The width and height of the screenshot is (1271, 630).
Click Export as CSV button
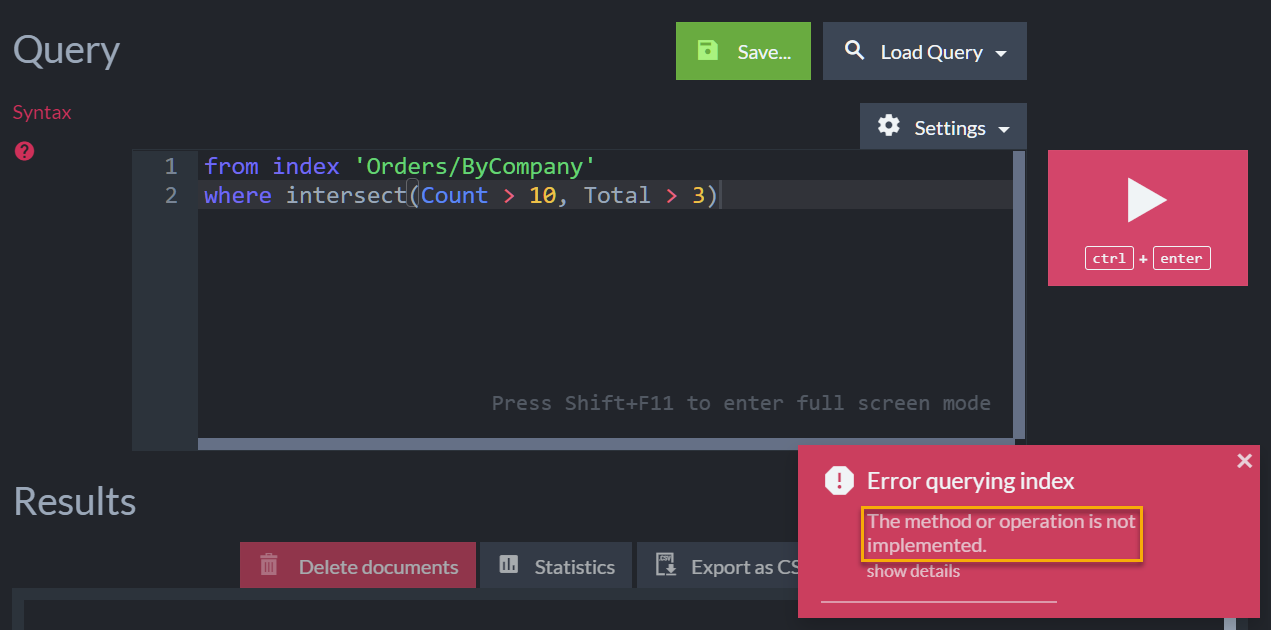(719, 566)
